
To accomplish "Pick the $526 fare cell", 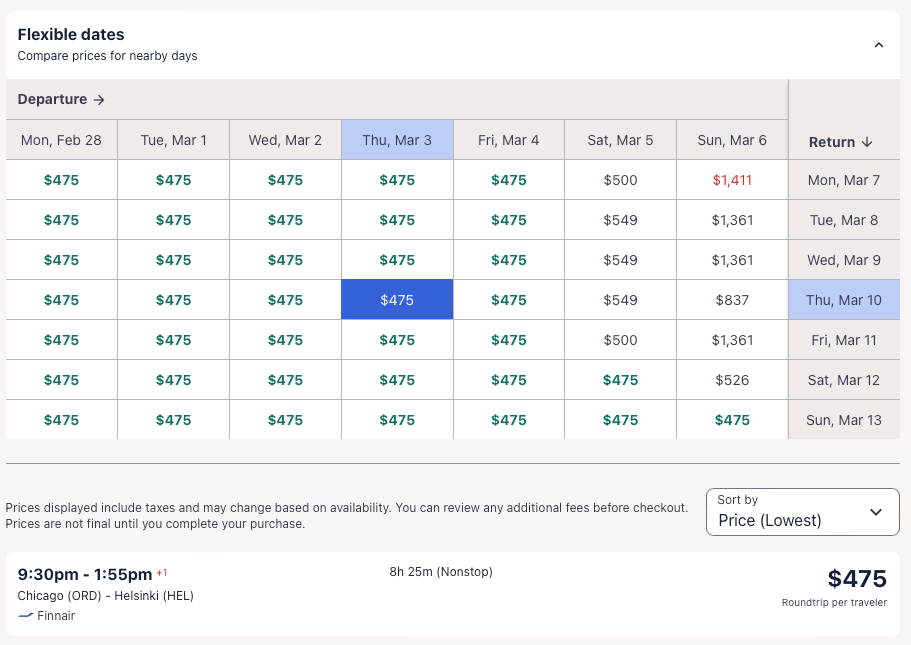I will 732,380.
